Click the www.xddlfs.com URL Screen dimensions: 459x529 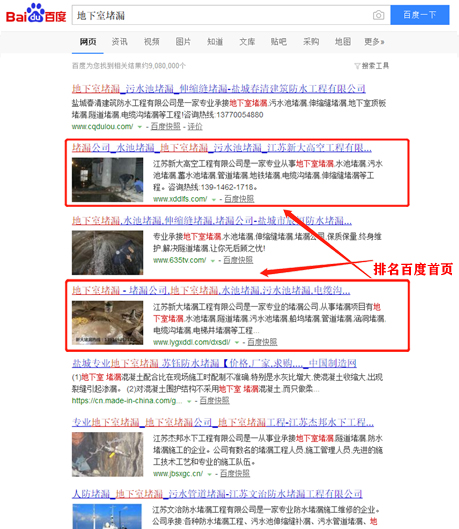[x=180, y=199]
